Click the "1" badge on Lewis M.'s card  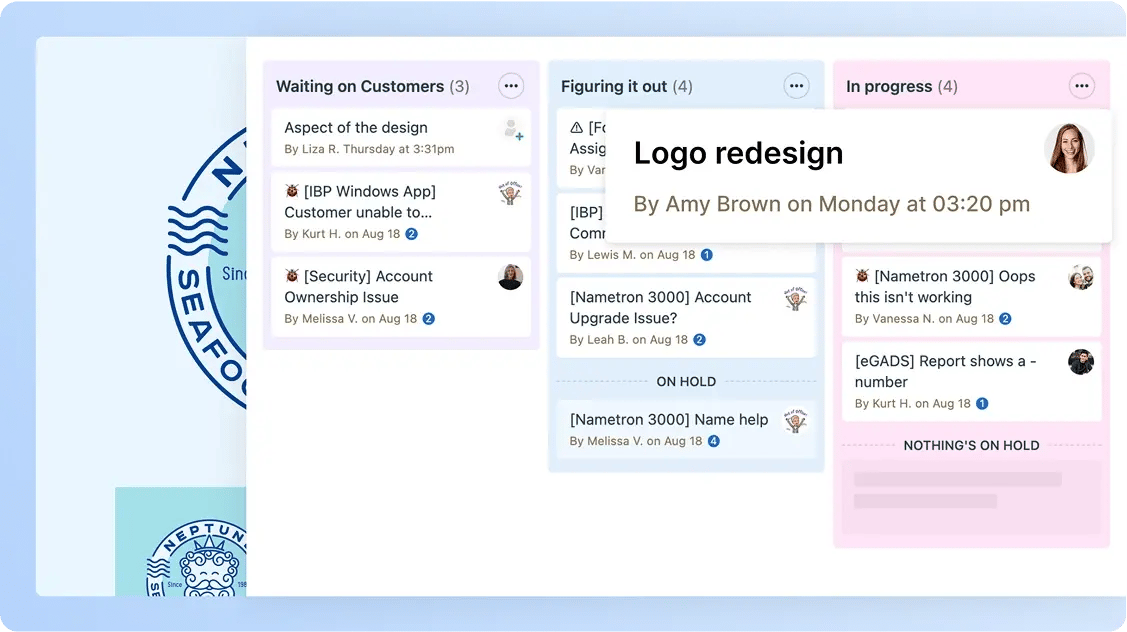[x=707, y=255]
